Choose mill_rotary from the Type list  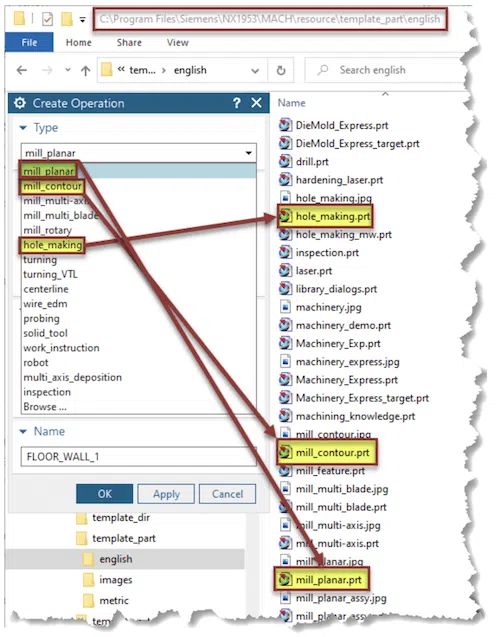[48, 230]
